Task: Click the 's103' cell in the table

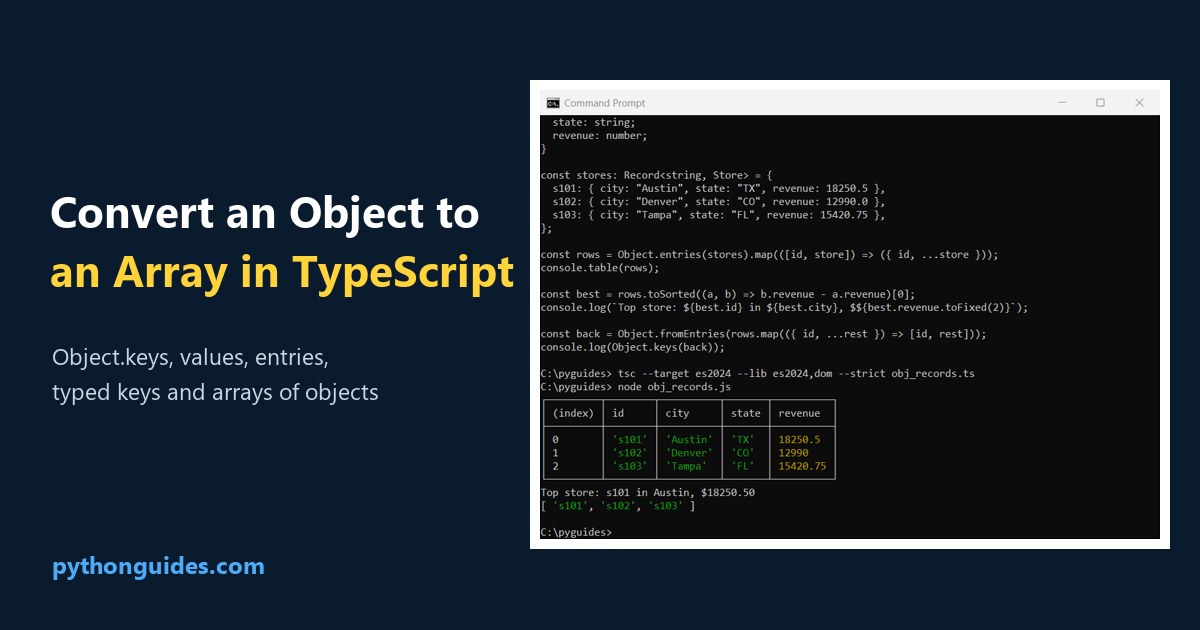Action: [x=630, y=466]
